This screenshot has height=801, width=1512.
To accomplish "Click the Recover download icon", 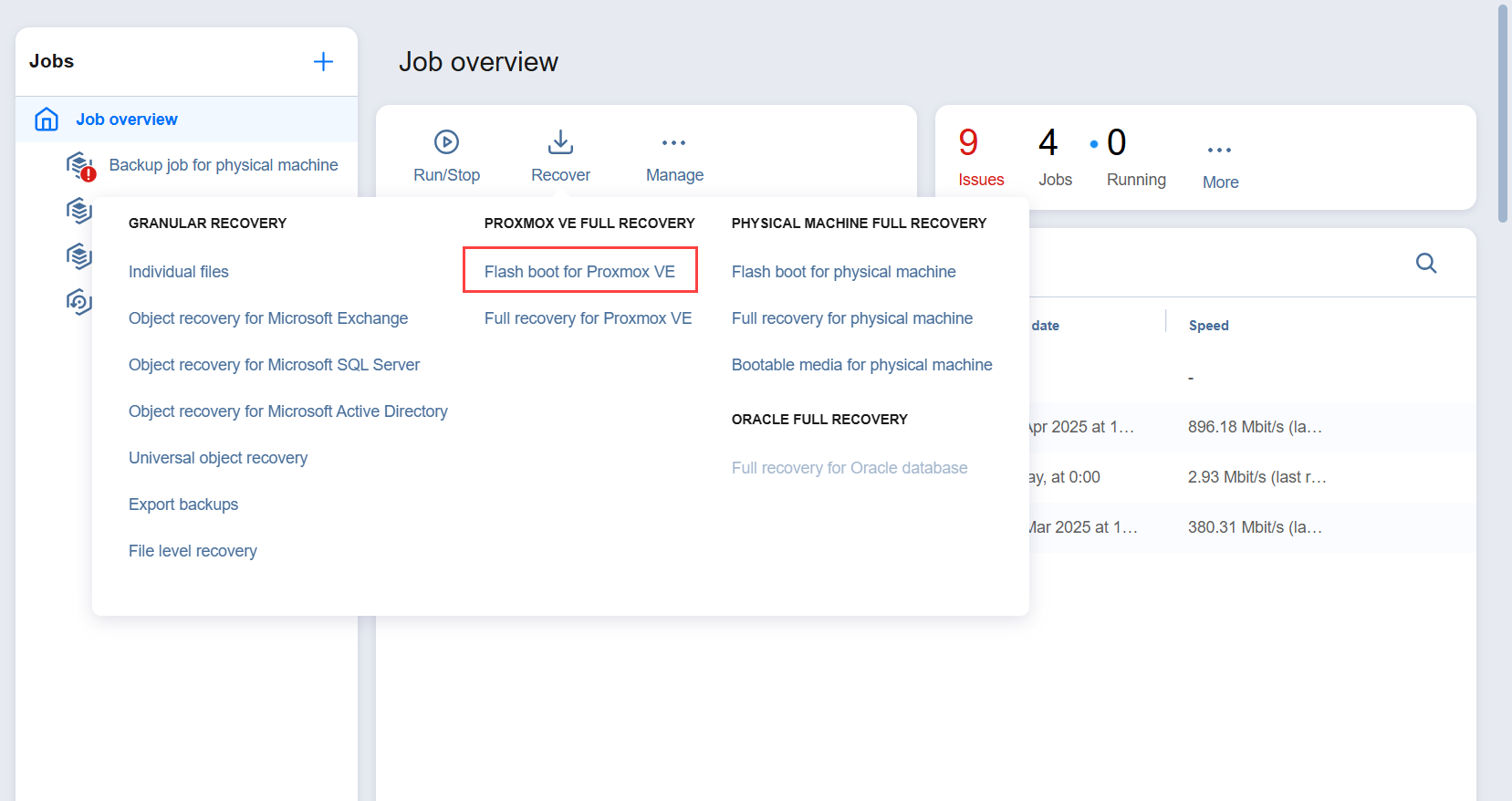I will click(560, 142).
